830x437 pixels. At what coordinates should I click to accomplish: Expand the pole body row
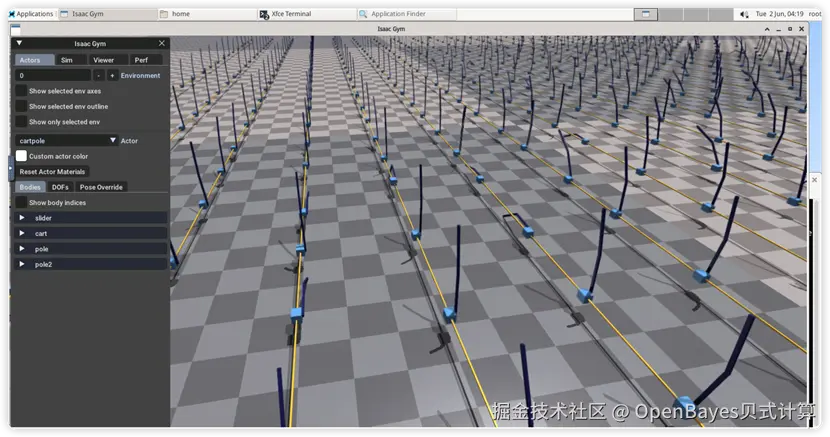point(91,249)
